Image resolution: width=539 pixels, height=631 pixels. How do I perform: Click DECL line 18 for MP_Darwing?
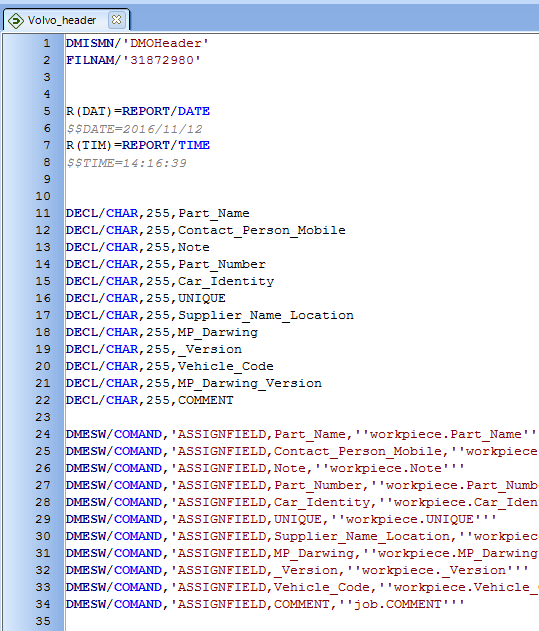(x=162, y=332)
